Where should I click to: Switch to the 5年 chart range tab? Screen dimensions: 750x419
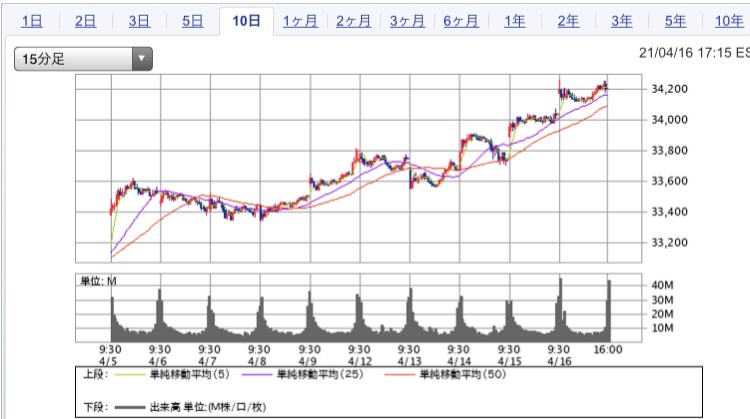[x=675, y=21]
